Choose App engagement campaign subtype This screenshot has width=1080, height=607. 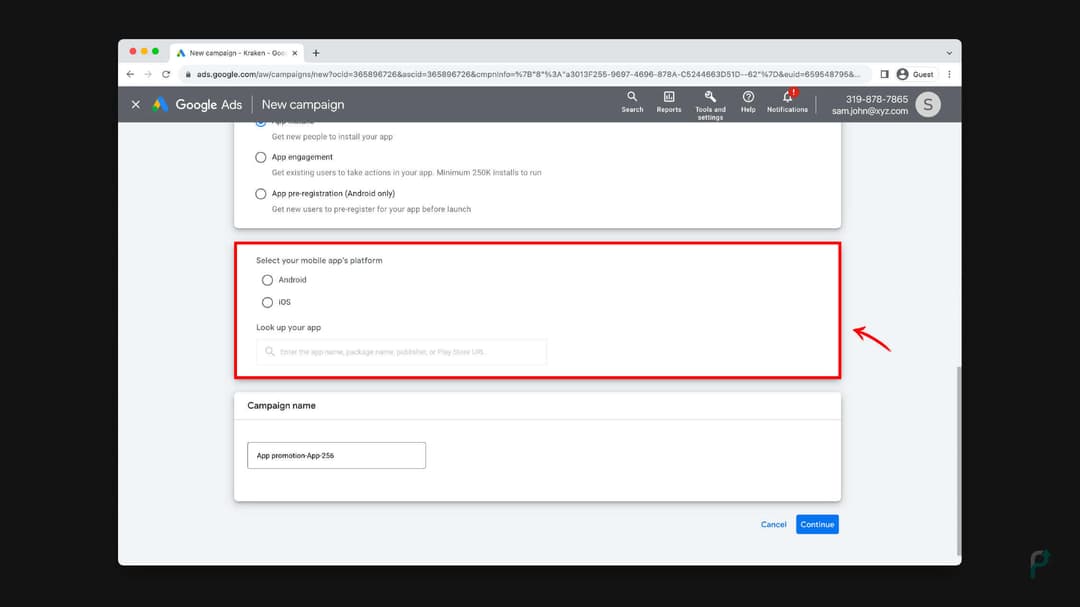260,157
